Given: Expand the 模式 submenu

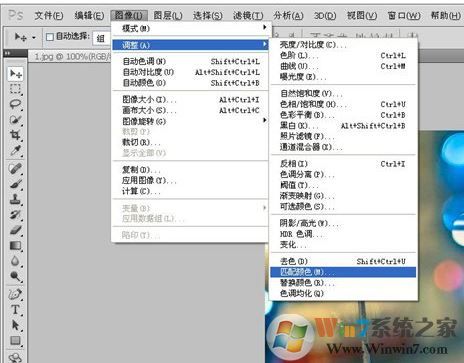Looking at the screenshot, I should [x=190, y=28].
